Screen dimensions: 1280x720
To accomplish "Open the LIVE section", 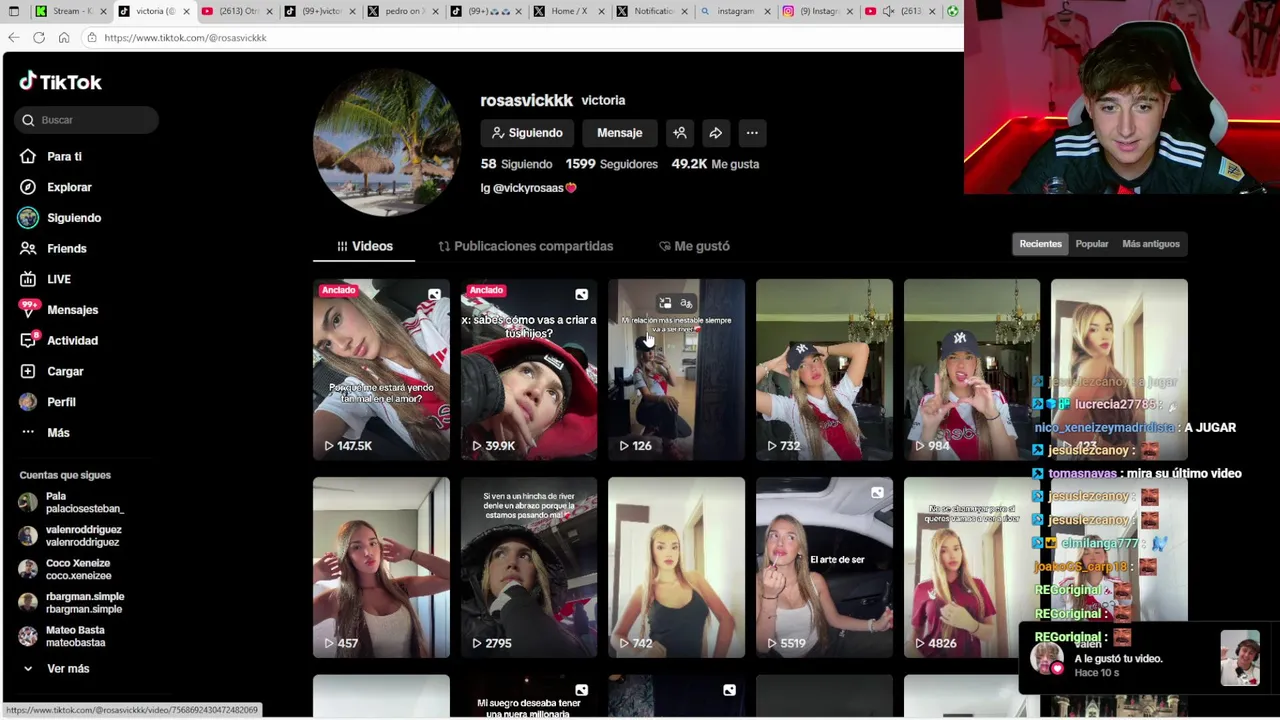I will pos(59,279).
